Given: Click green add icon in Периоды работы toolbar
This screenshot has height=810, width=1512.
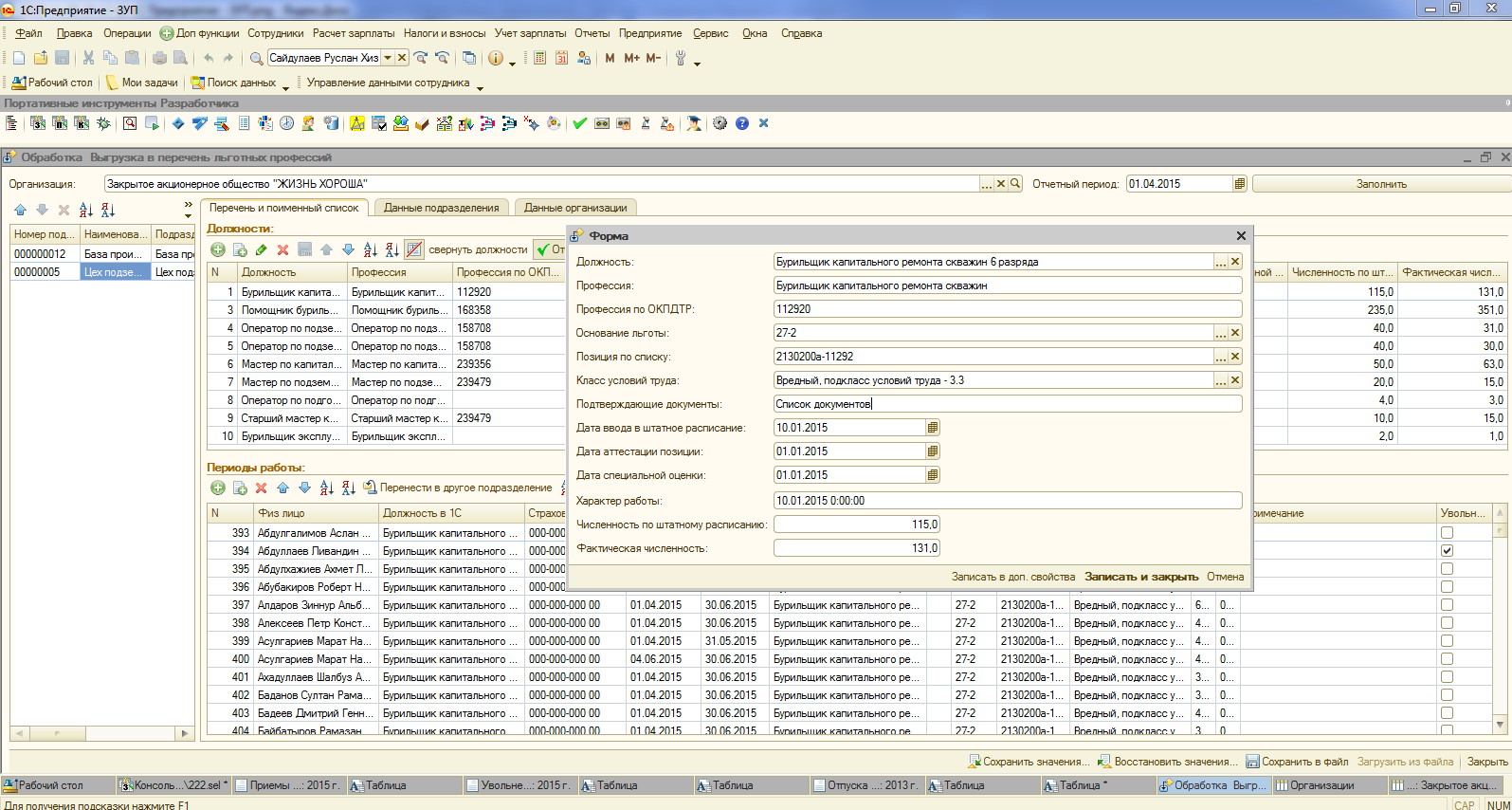Looking at the screenshot, I should coord(218,488).
